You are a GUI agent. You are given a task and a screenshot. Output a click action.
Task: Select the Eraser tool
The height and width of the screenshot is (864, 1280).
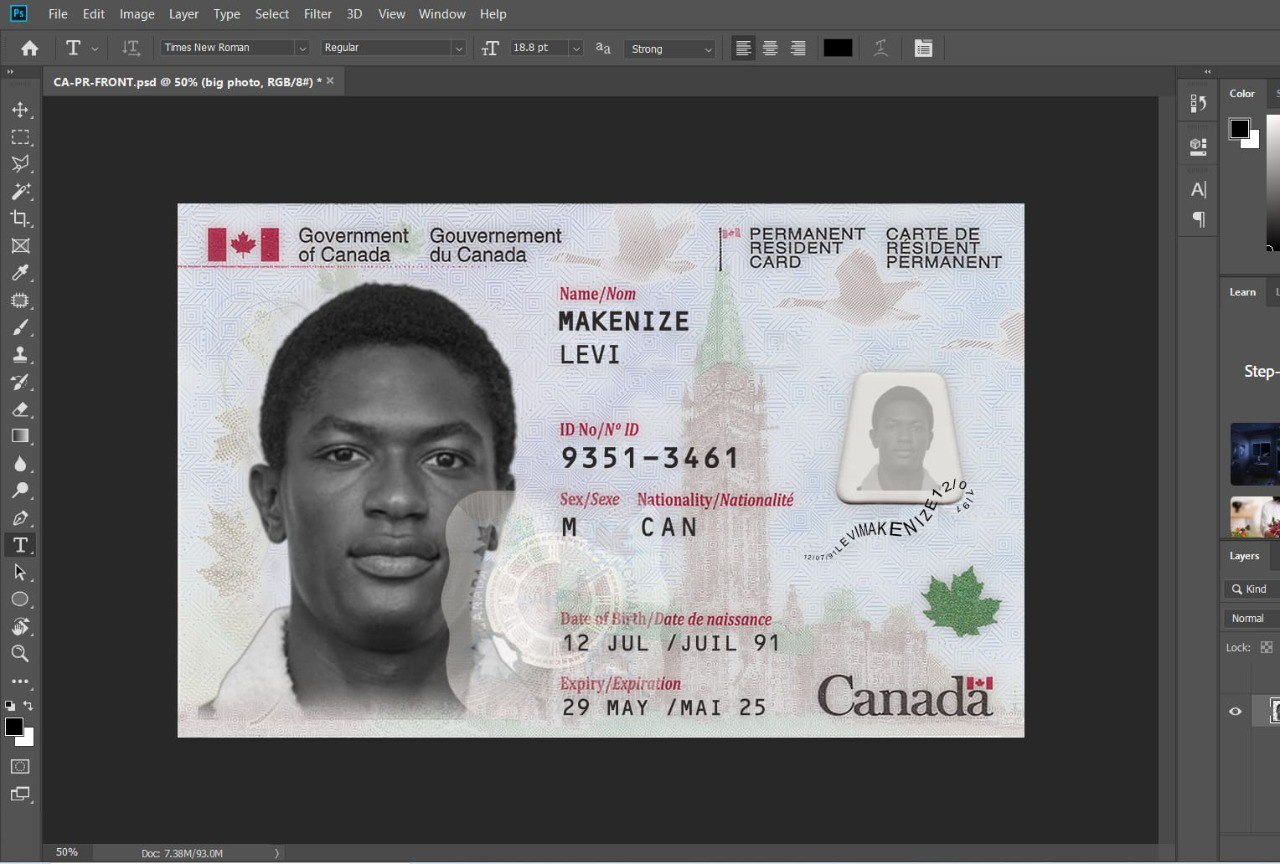tap(20, 408)
